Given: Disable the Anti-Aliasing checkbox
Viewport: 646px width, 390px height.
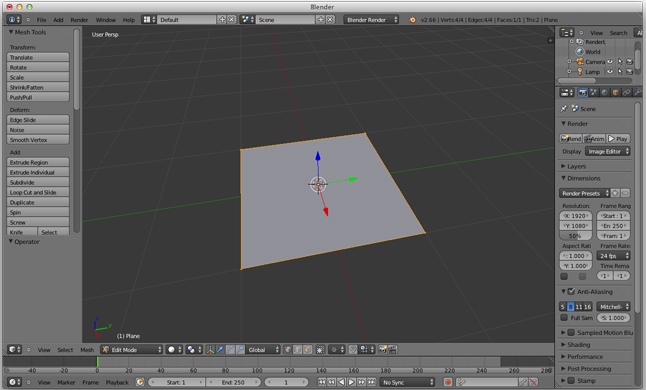Looking at the screenshot, I should coord(571,292).
